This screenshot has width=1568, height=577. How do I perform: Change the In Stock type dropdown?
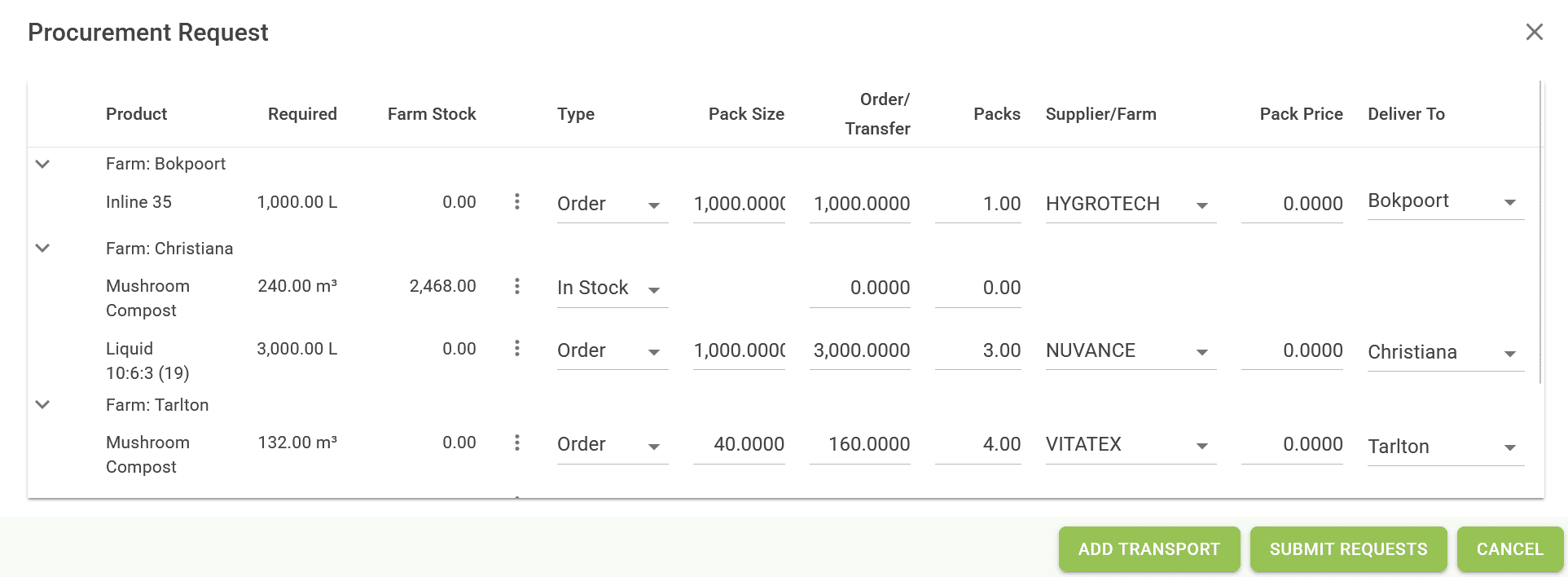[612, 288]
